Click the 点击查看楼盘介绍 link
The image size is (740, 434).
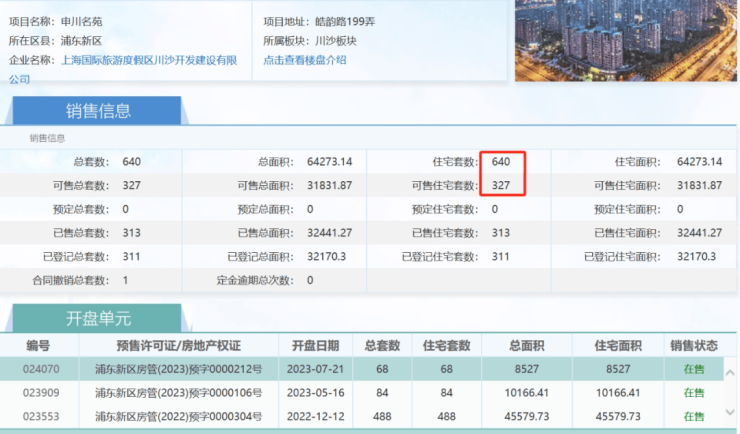pos(305,60)
